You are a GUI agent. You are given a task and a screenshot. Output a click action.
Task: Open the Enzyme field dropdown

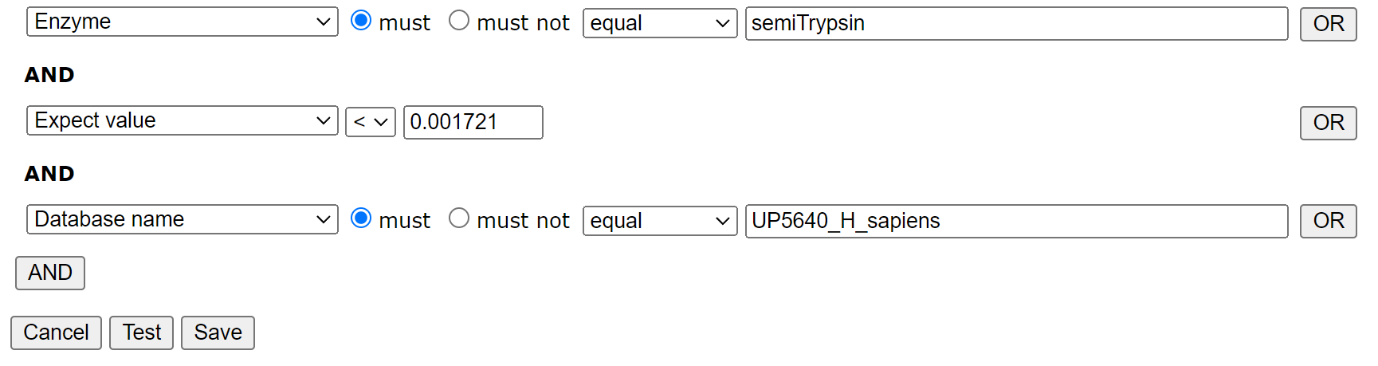(182, 23)
